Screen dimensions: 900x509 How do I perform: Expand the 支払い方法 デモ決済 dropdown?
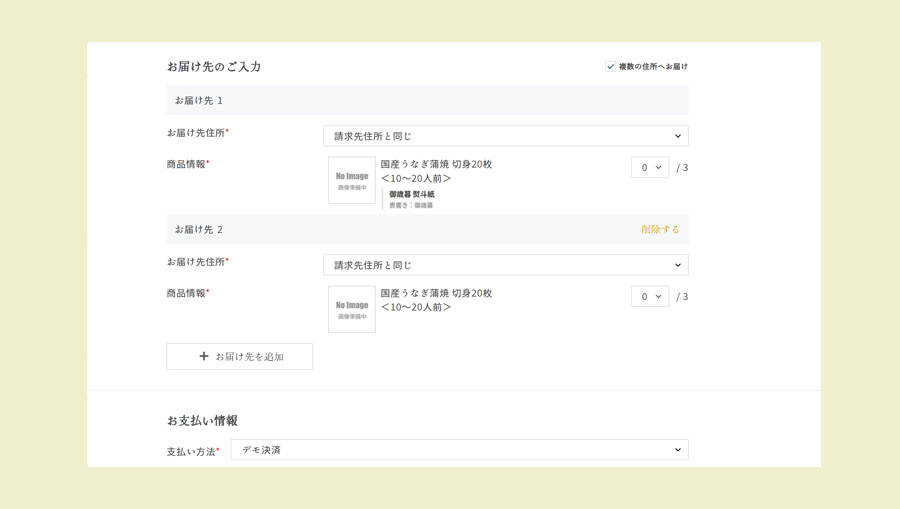point(459,450)
